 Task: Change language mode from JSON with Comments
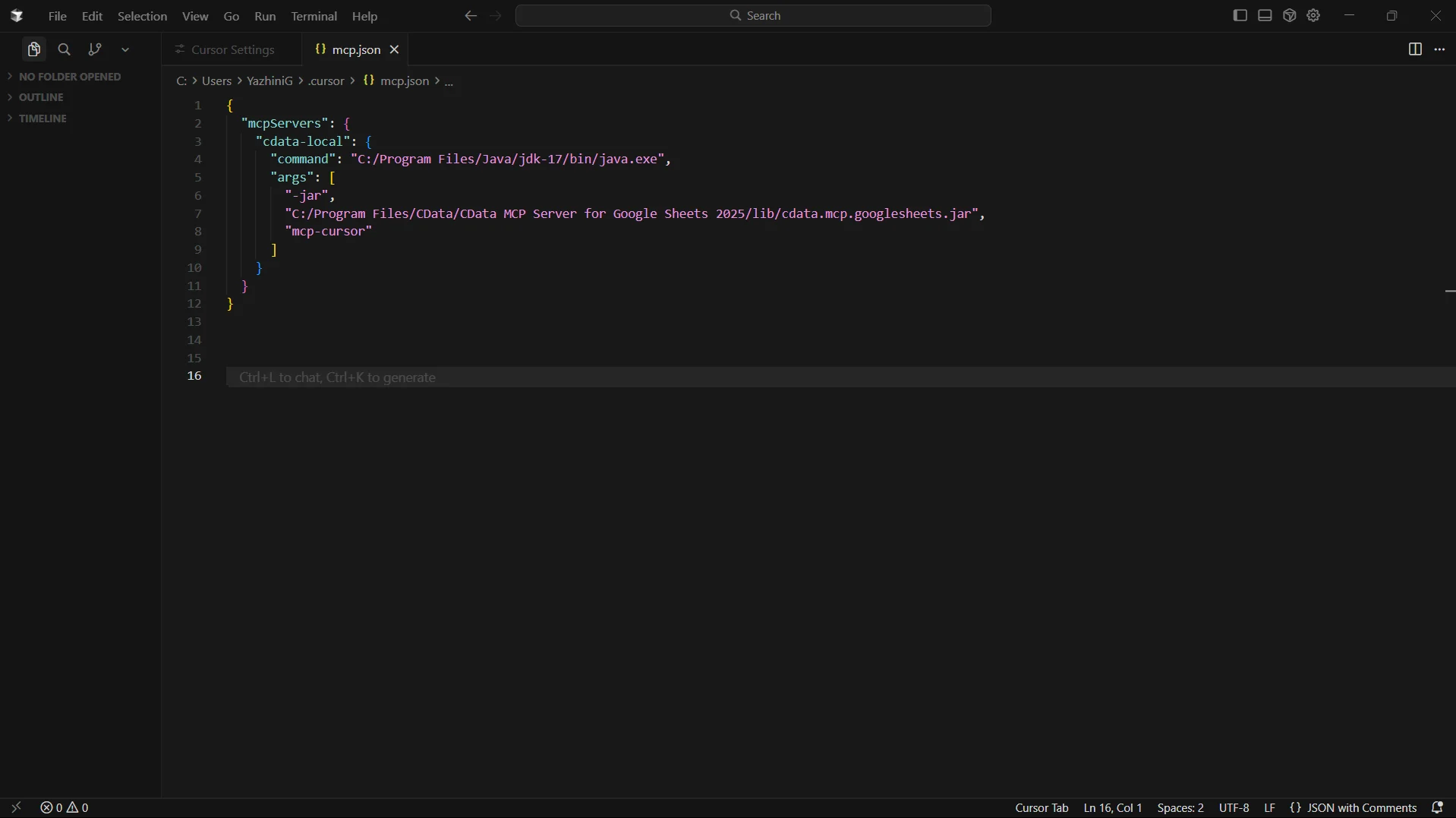(1361, 807)
